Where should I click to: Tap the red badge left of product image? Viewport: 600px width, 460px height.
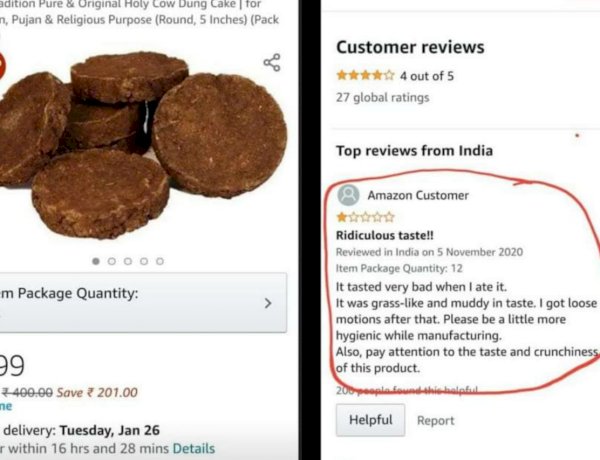2,66
